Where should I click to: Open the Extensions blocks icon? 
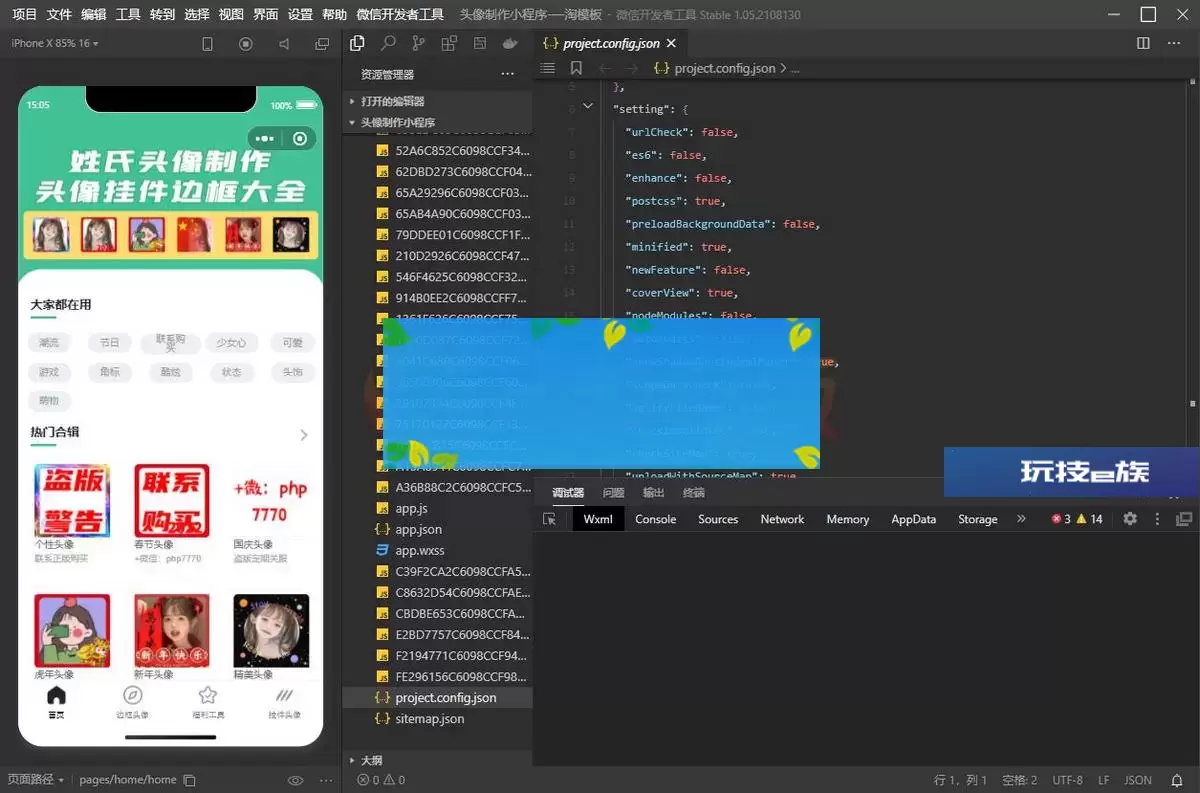449,43
